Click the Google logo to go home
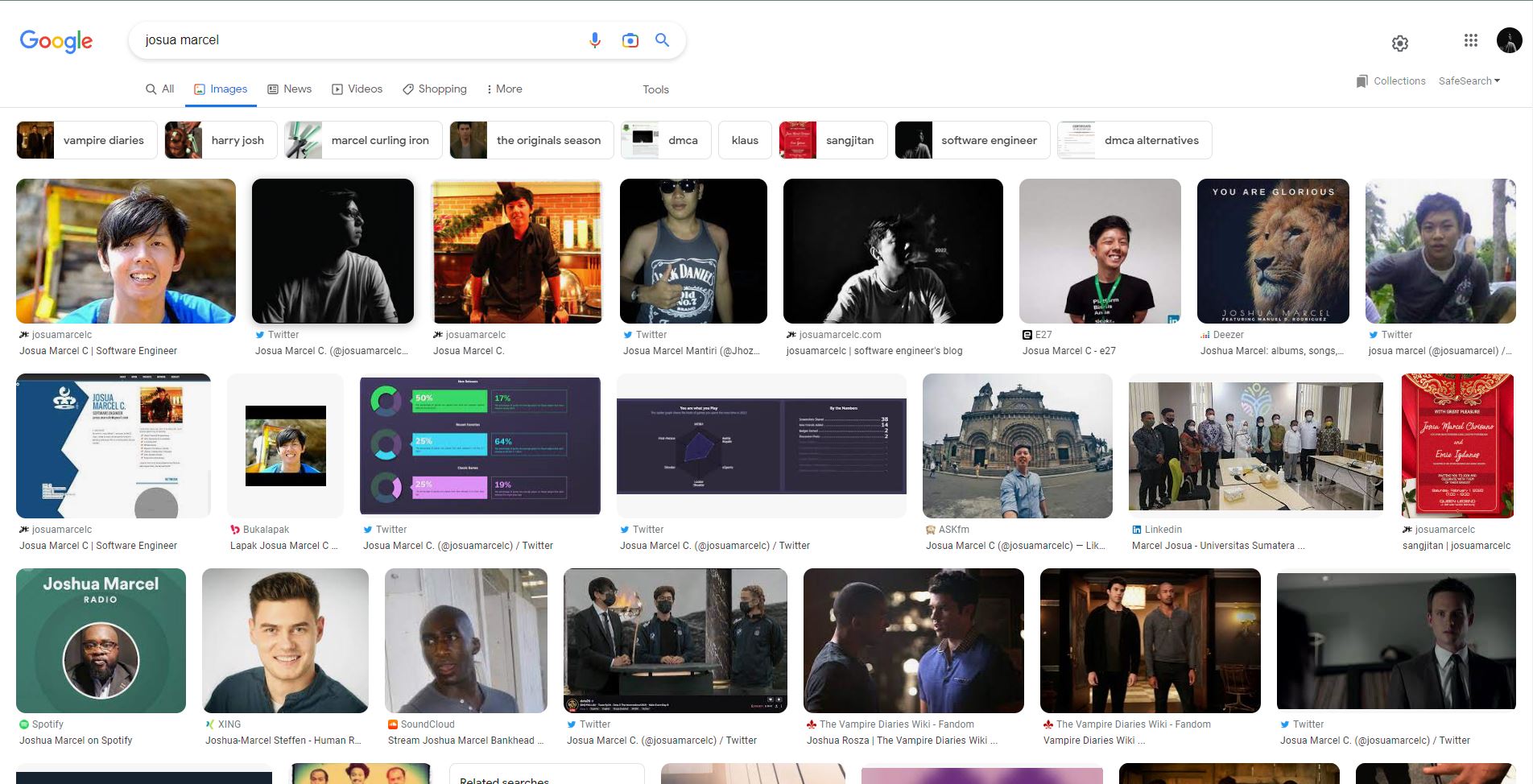Viewport: 1533px width, 784px height. 55,41
